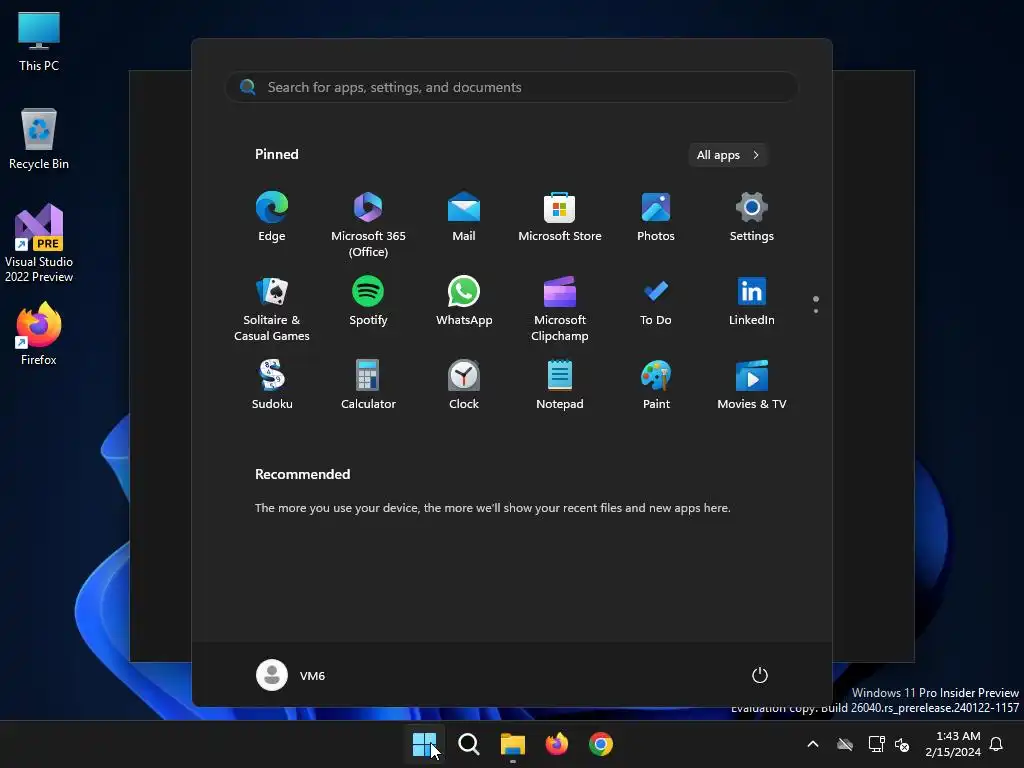Open Settings from the pinned apps
Screen dimensions: 1024x768
coord(752,217)
